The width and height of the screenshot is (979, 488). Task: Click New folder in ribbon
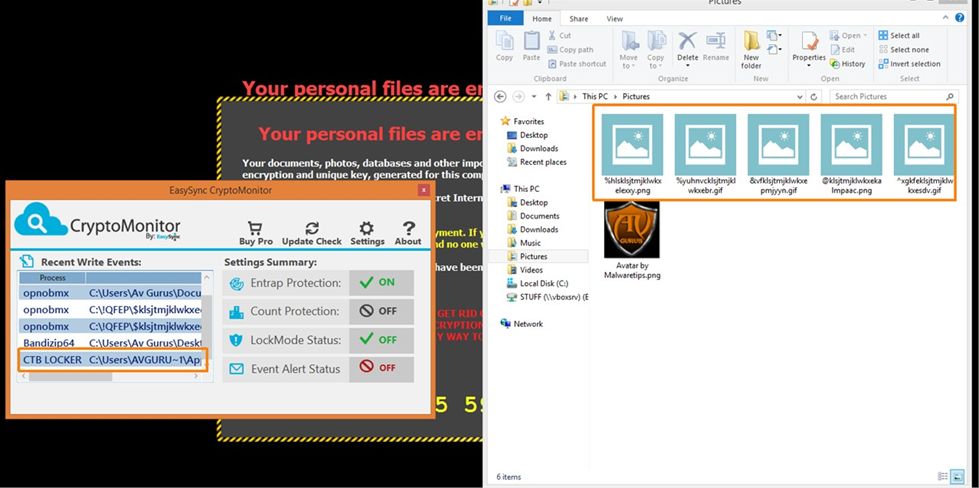tap(751, 50)
